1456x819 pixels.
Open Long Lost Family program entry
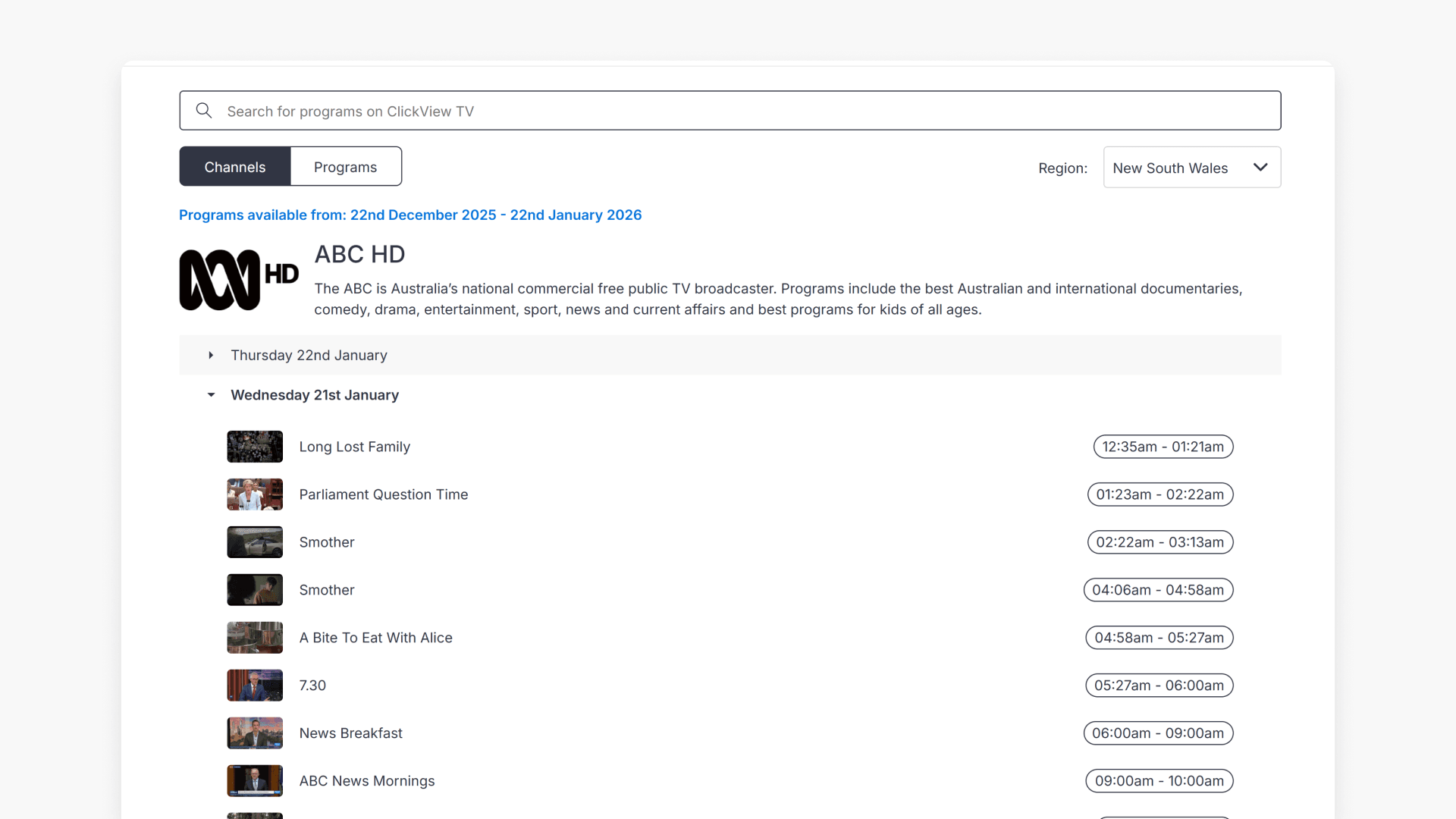pyautogui.click(x=354, y=446)
